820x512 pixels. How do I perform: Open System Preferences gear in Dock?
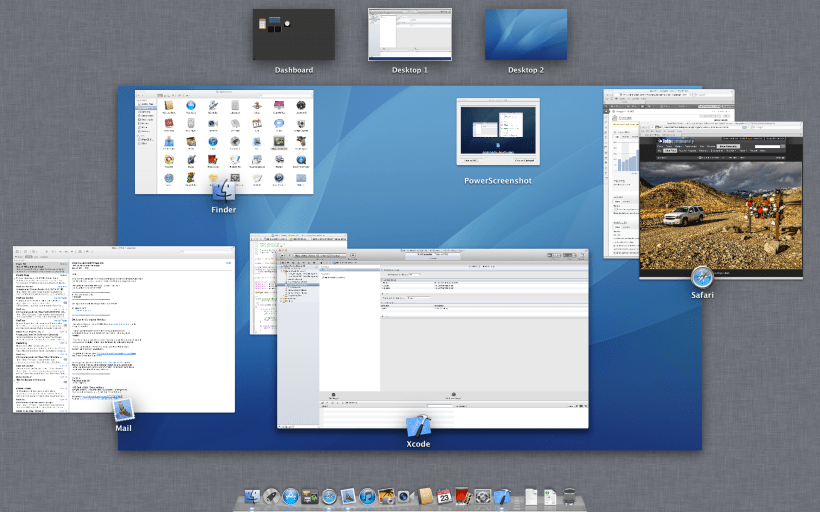coord(483,497)
